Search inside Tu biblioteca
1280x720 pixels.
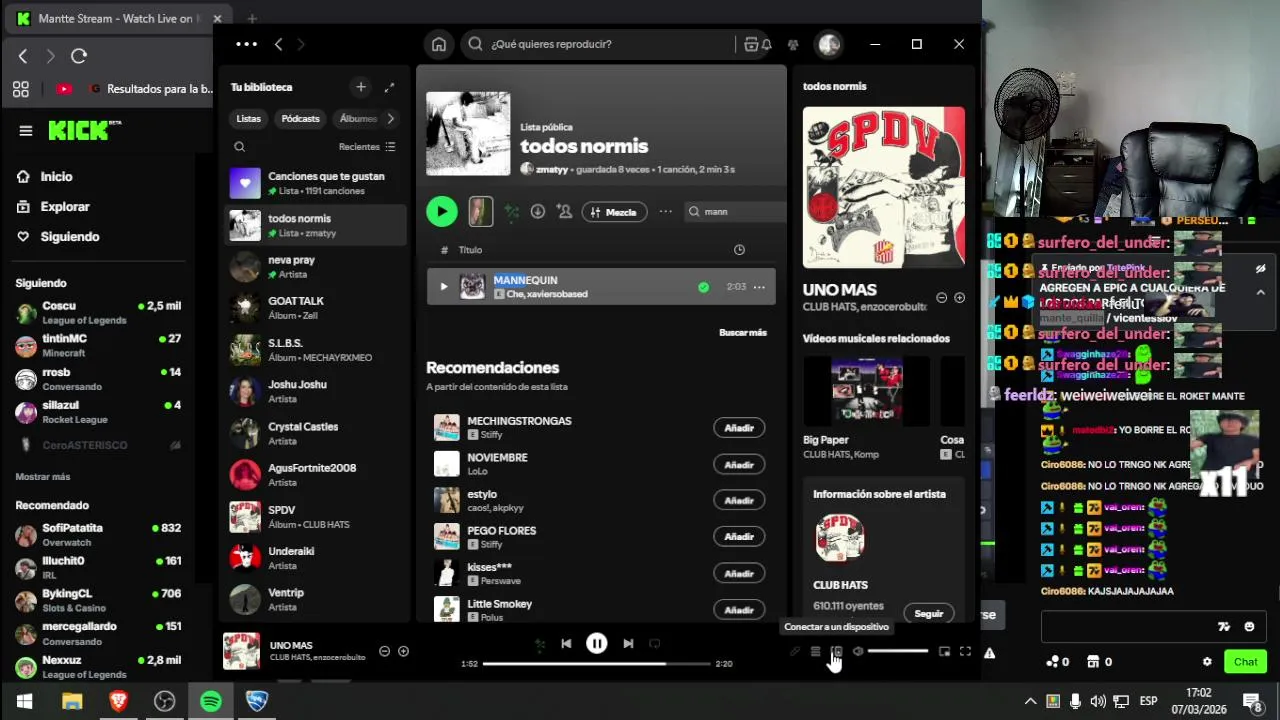239,147
